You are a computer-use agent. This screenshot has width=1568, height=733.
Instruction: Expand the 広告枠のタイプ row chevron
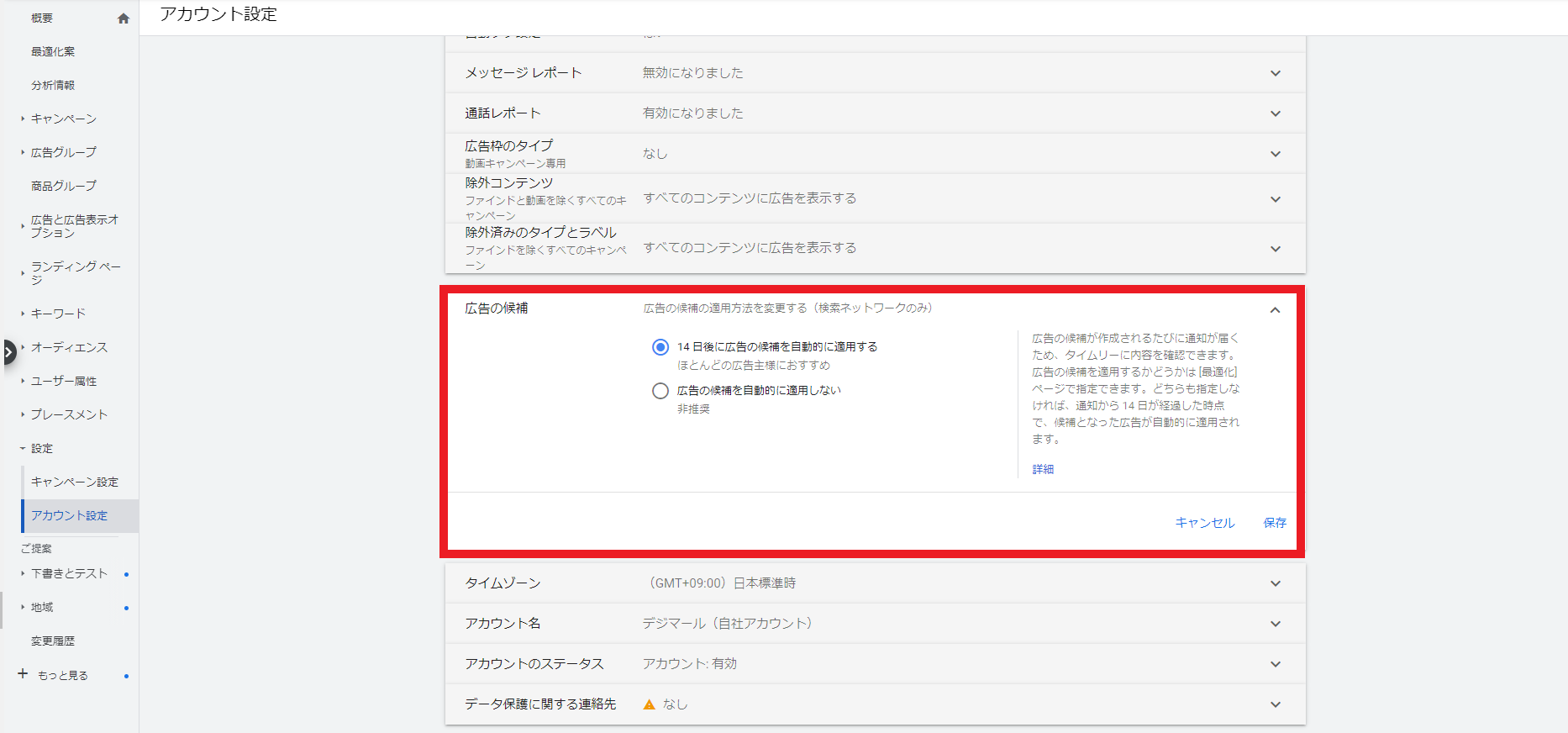[x=1276, y=154]
